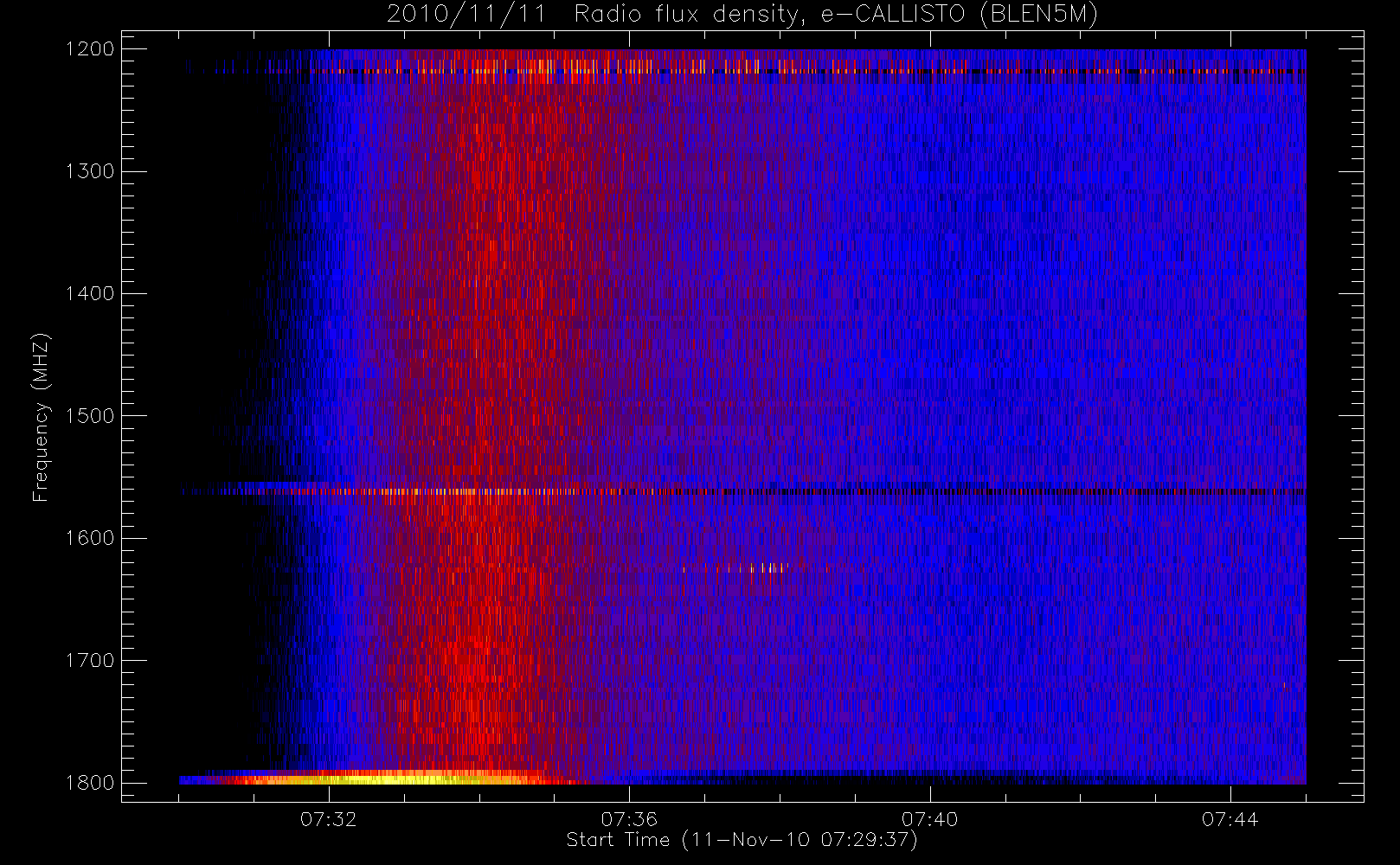1400x865 pixels.
Task: Click the 1300 frequency tick label
Action: coord(90,171)
